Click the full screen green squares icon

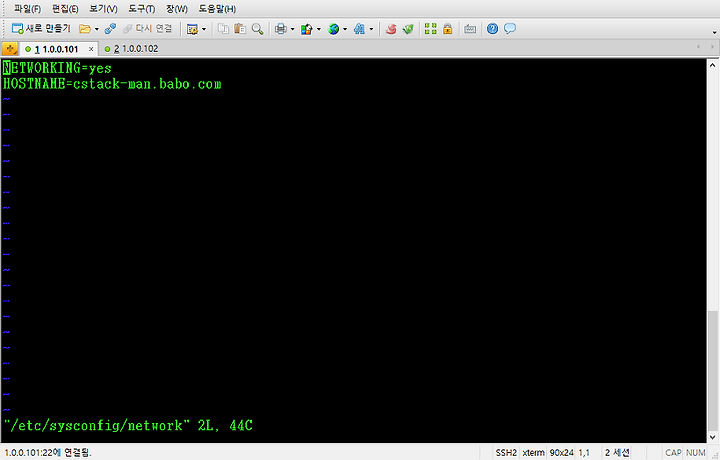(430, 29)
